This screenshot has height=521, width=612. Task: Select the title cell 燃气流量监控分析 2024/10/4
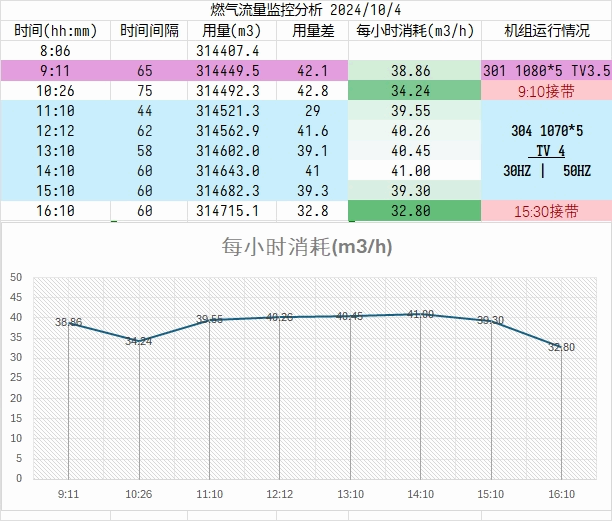pyautogui.click(x=305, y=9)
